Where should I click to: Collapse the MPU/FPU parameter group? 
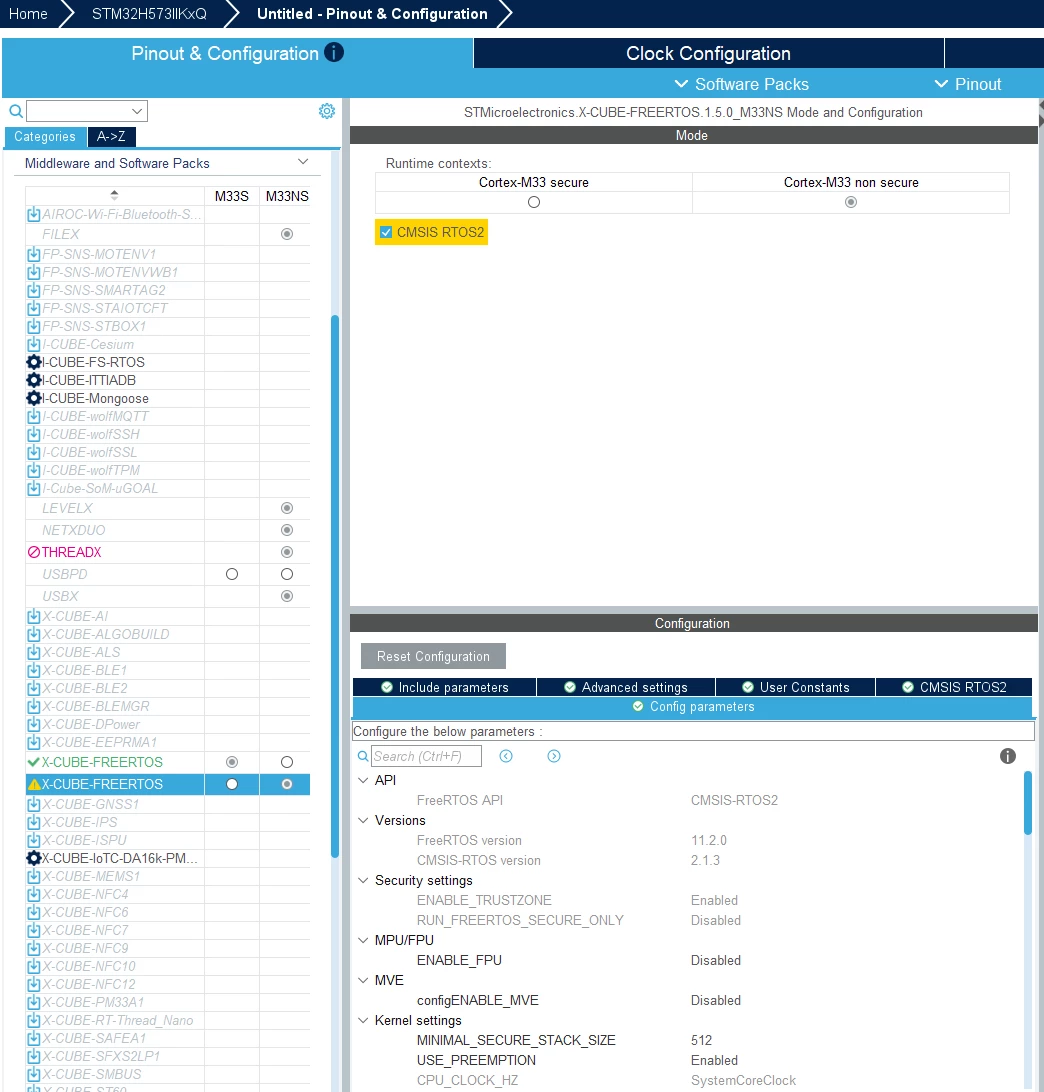coord(363,940)
